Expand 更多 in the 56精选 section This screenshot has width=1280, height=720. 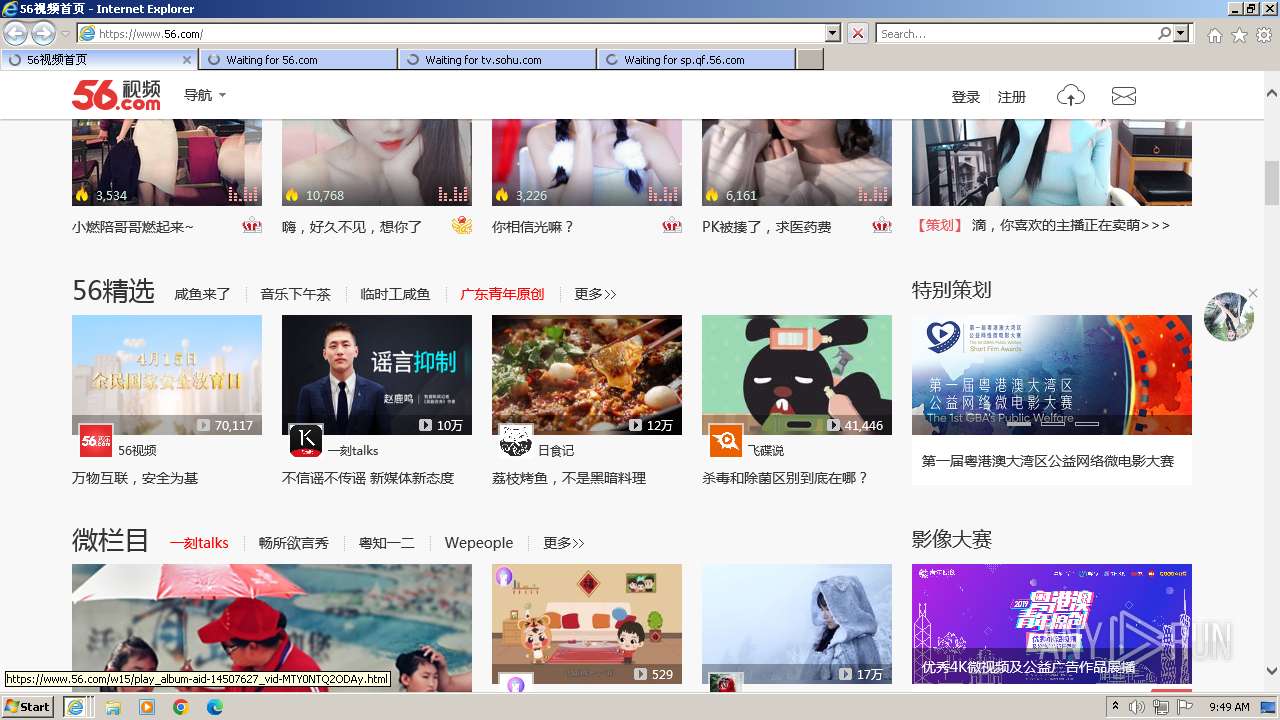[595, 294]
